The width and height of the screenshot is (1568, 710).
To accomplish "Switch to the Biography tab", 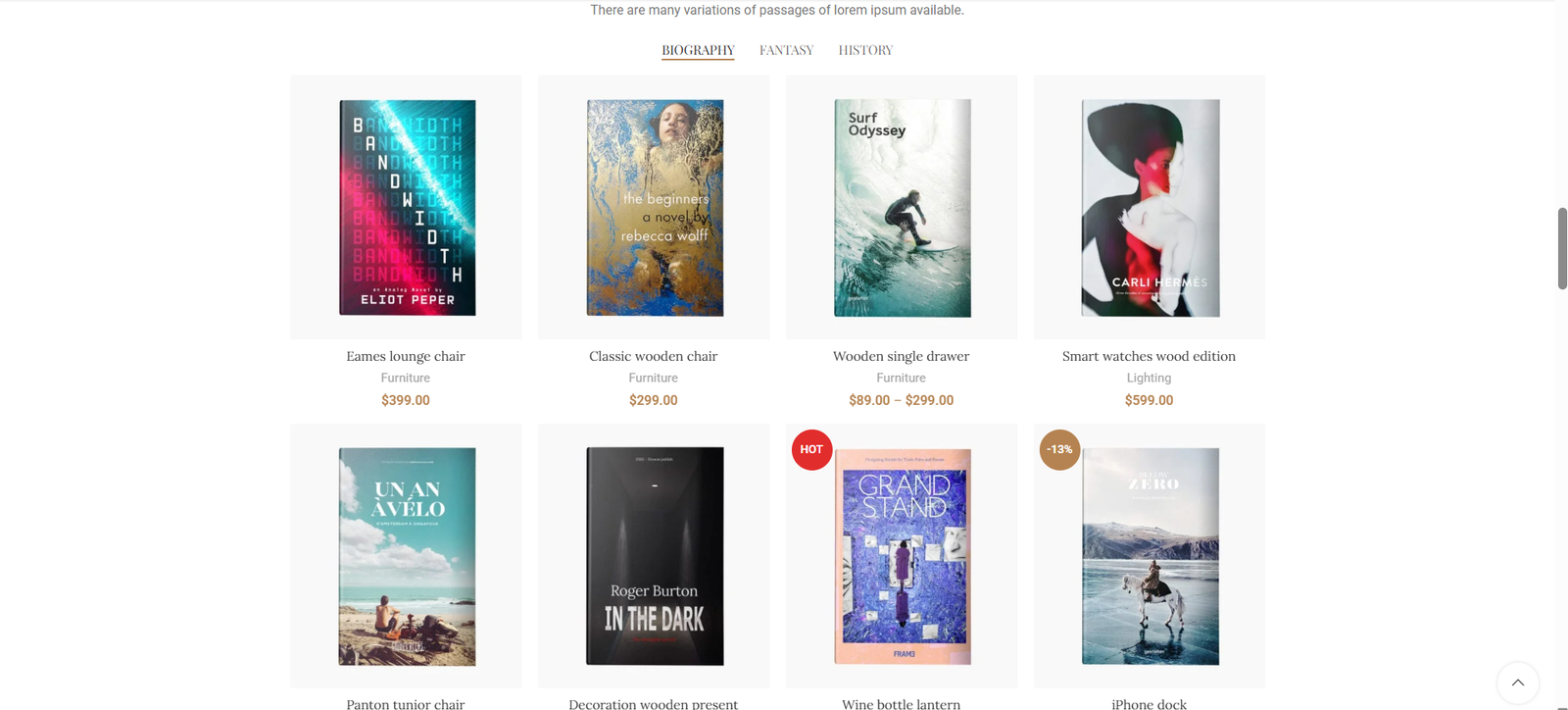I will (698, 50).
